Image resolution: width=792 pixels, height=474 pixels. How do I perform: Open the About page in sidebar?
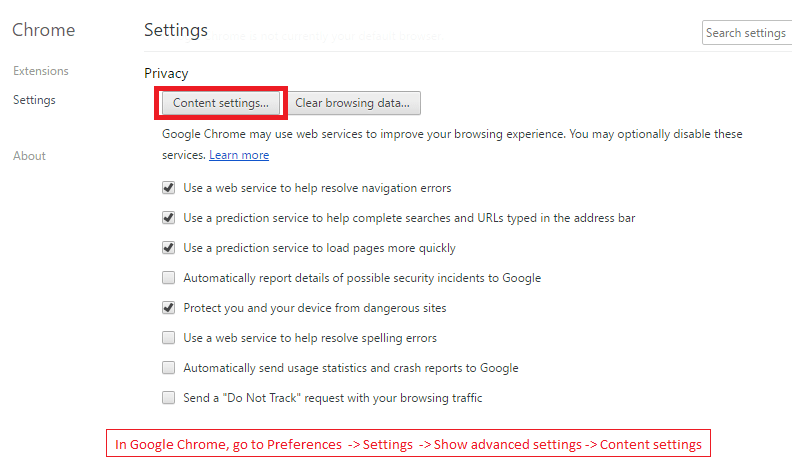29,156
